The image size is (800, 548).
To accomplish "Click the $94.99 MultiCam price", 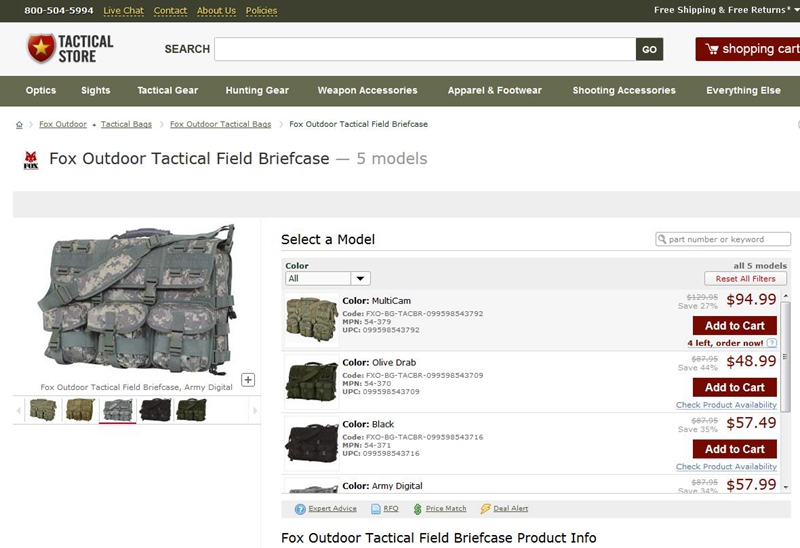I will pyautogui.click(x=751, y=300).
